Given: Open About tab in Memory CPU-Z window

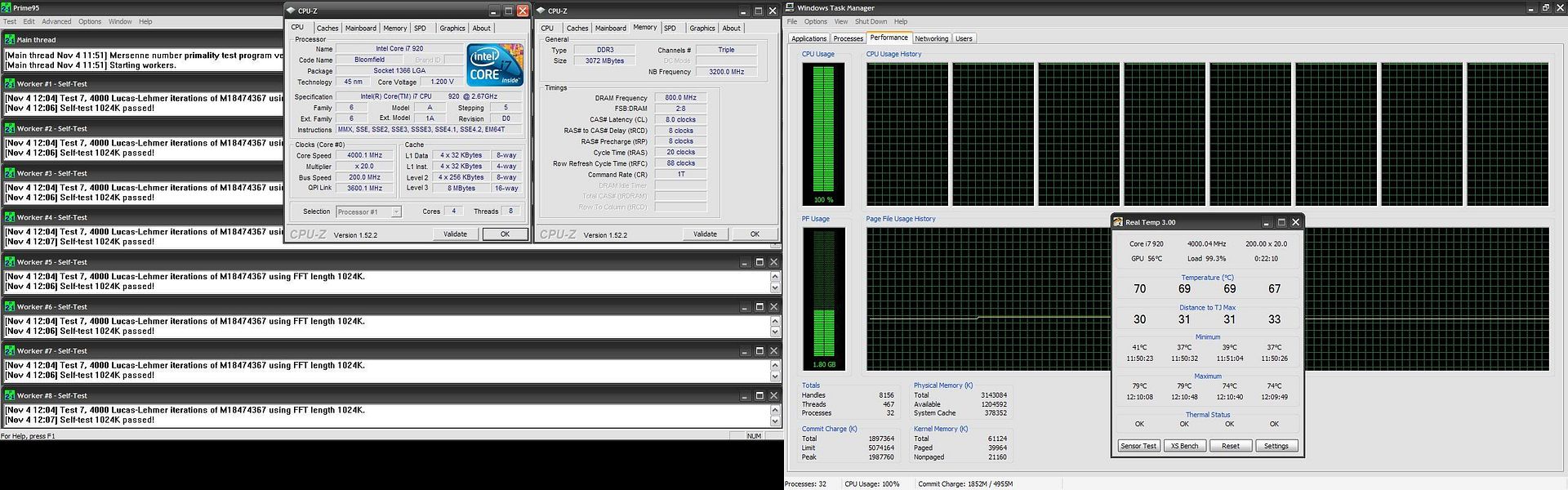Looking at the screenshot, I should (x=732, y=28).
